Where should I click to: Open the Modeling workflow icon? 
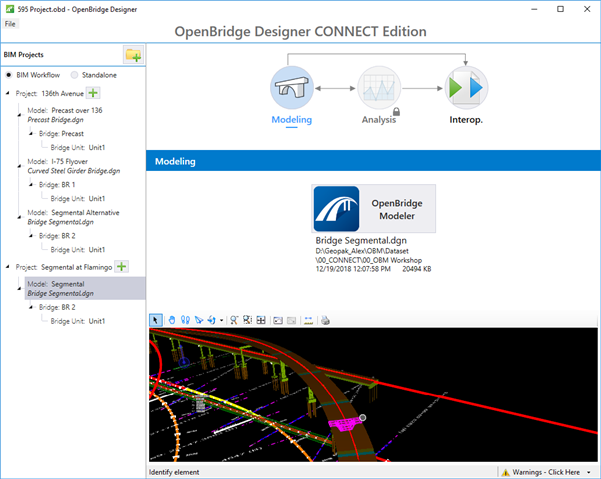[292, 88]
